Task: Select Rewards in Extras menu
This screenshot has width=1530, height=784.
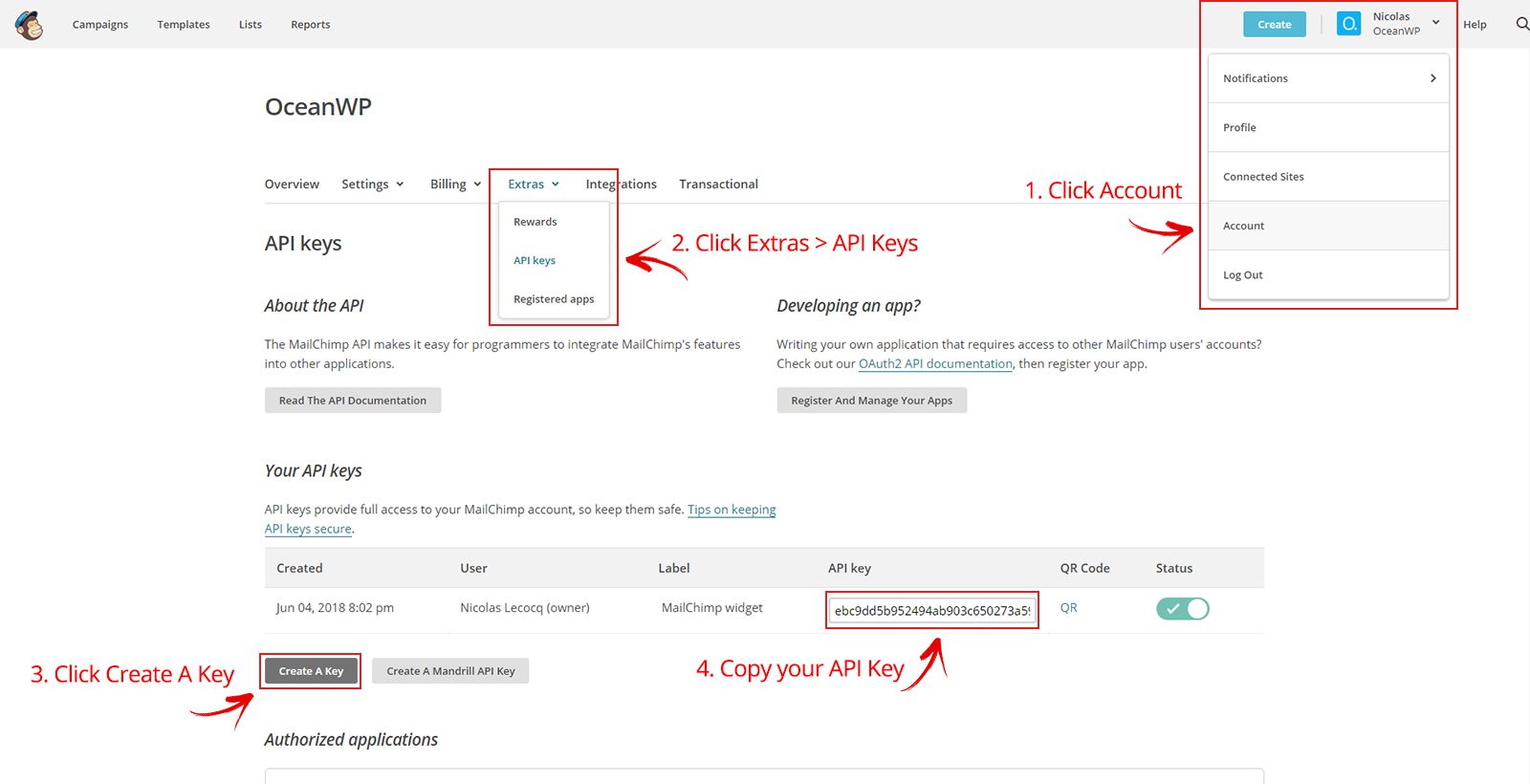Action: pyautogui.click(x=535, y=222)
